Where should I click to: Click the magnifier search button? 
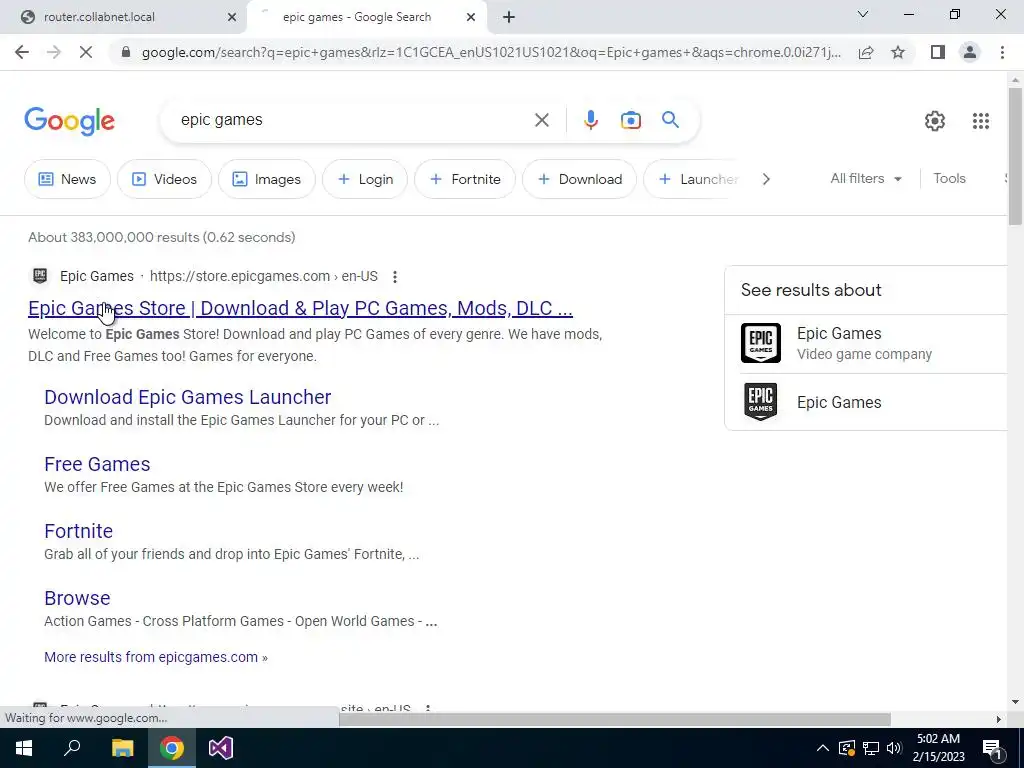[670, 120]
